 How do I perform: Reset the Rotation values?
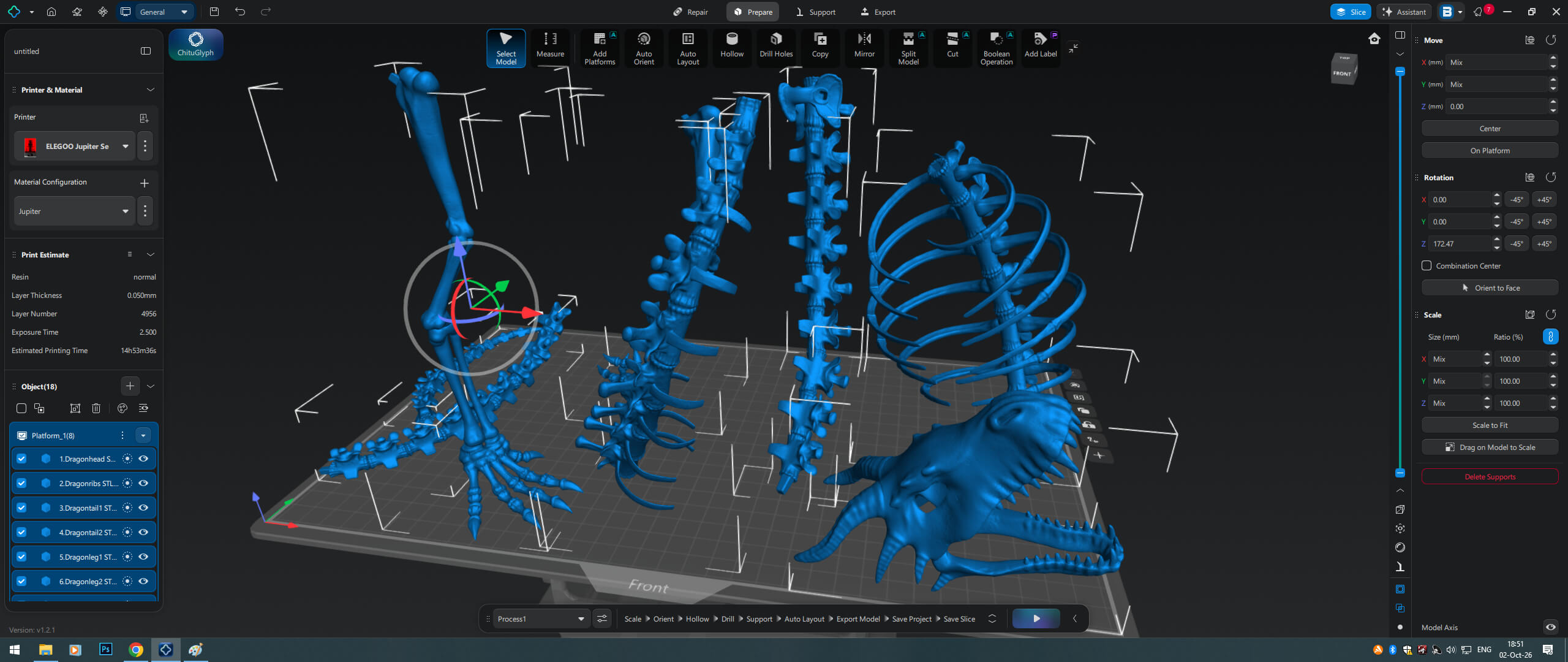coord(1551,177)
